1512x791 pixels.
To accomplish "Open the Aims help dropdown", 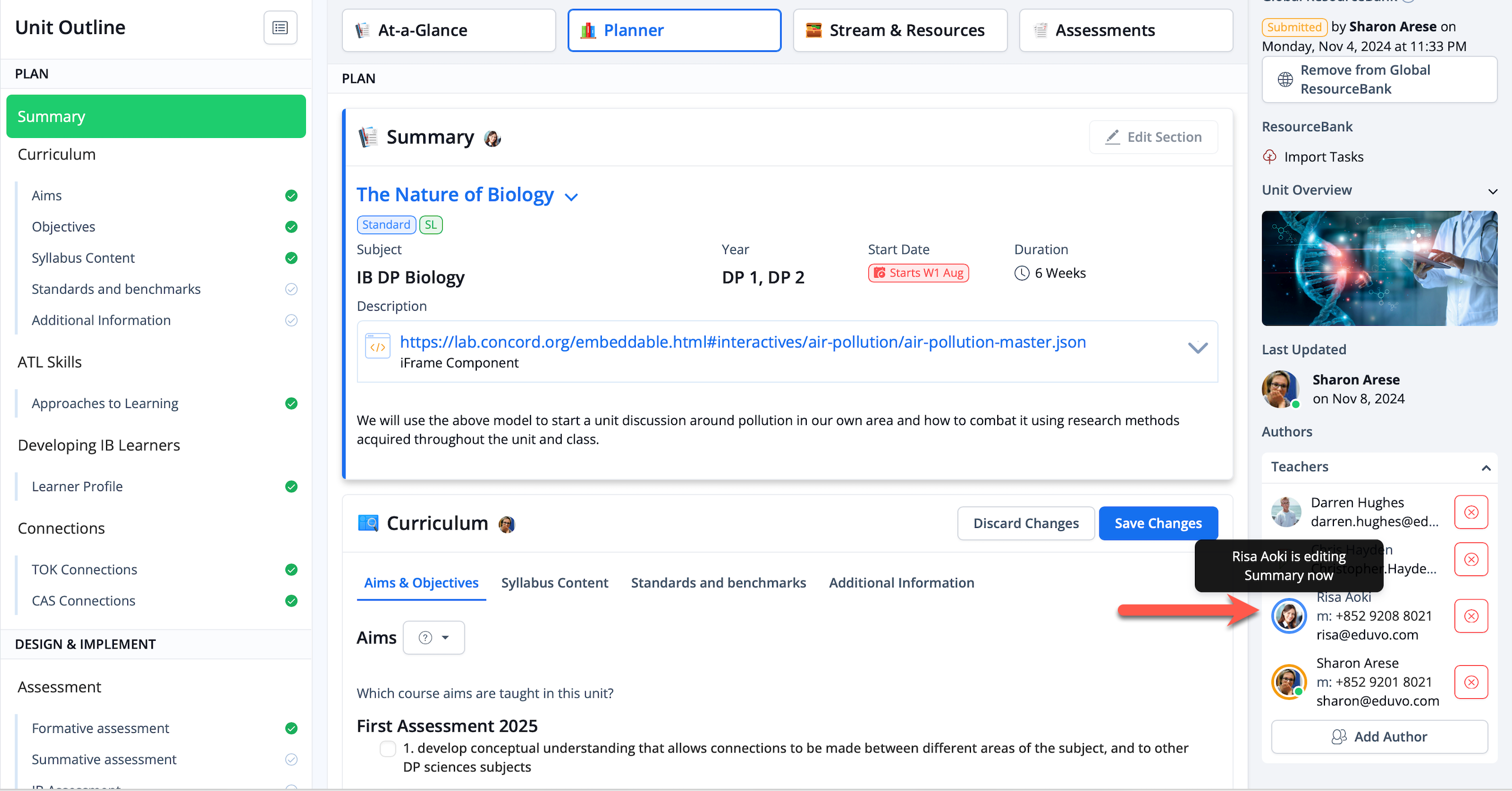I will pos(434,638).
